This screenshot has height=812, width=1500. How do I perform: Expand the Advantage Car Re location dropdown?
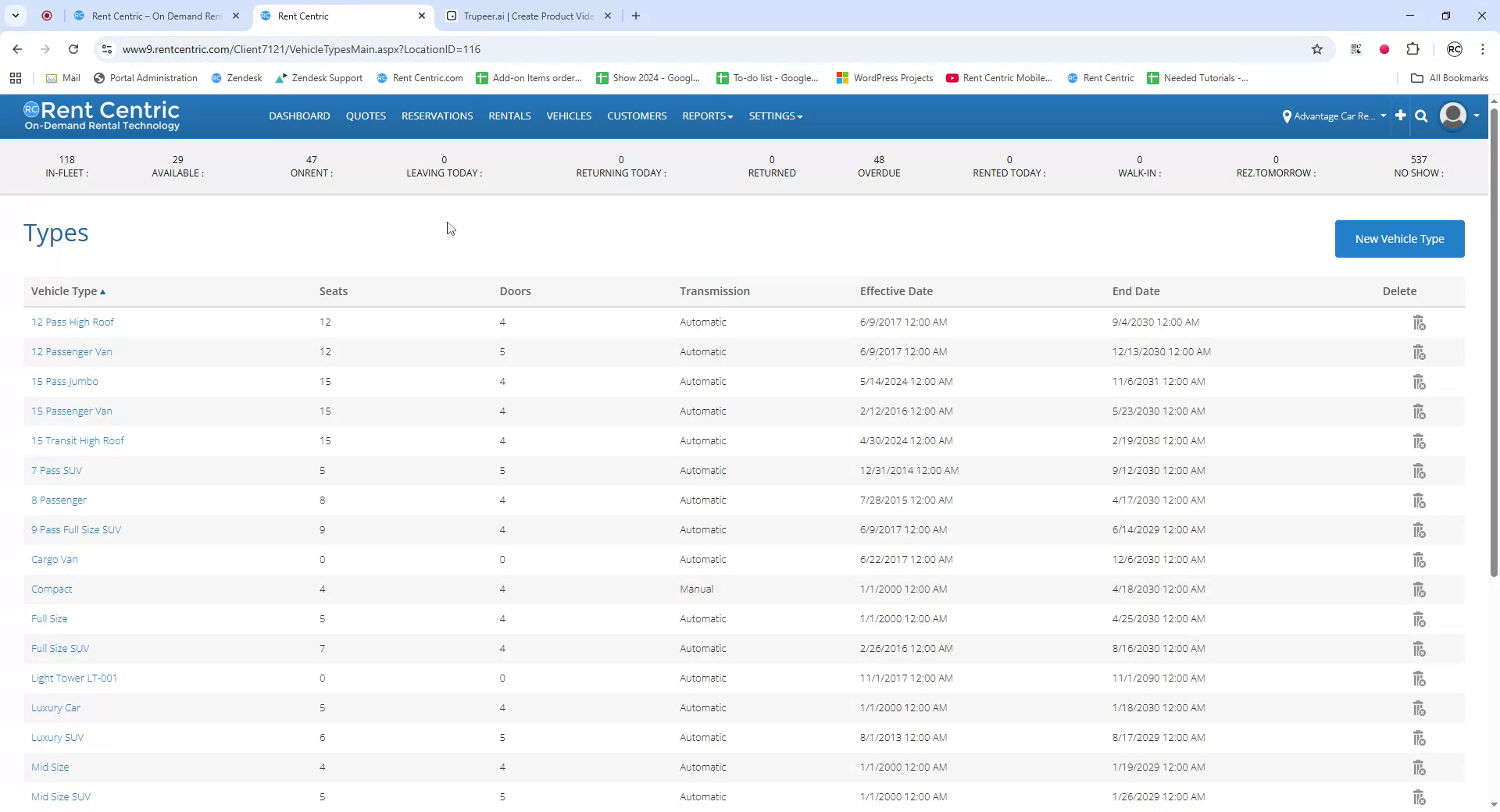click(x=1384, y=116)
